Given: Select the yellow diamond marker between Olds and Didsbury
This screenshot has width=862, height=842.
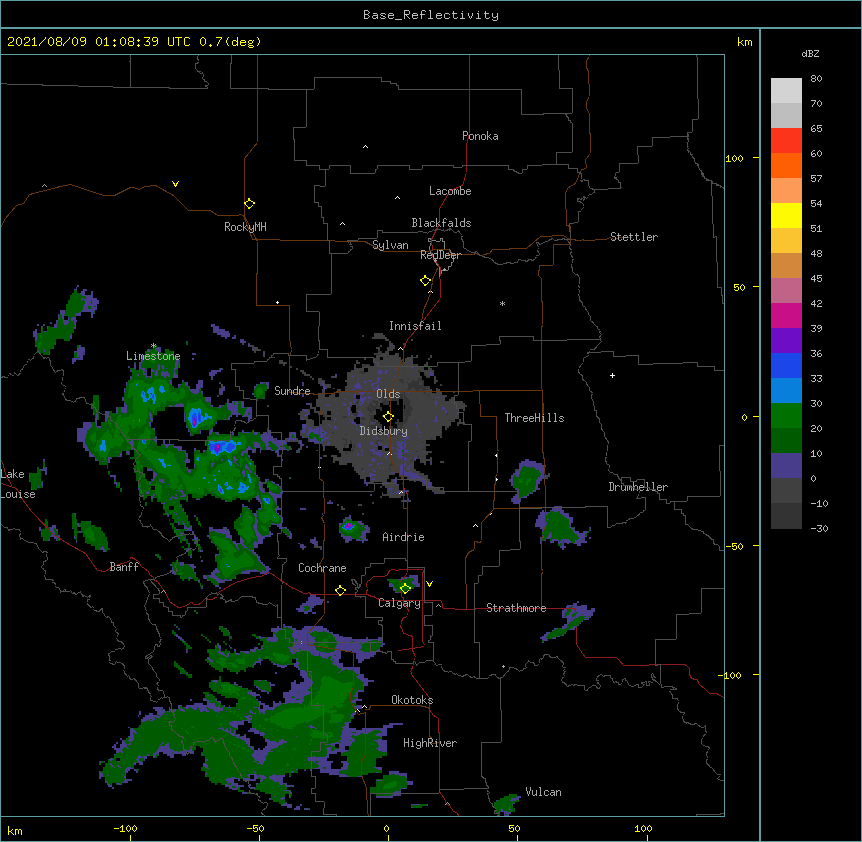Looking at the screenshot, I should [388, 416].
